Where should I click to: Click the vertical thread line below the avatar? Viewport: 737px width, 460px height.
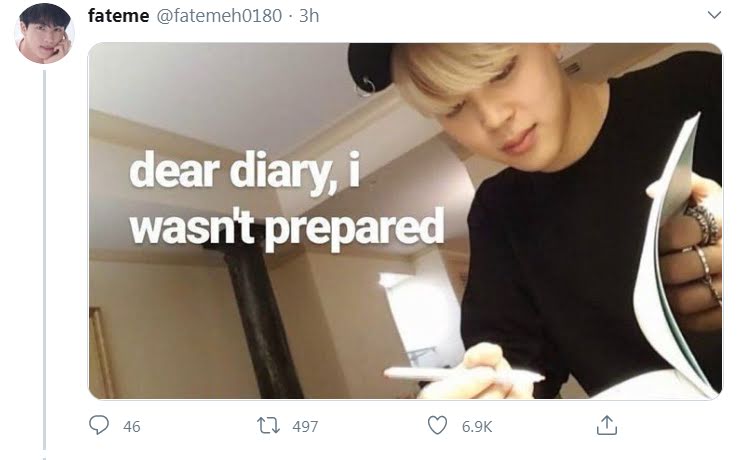(x=45, y=261)
